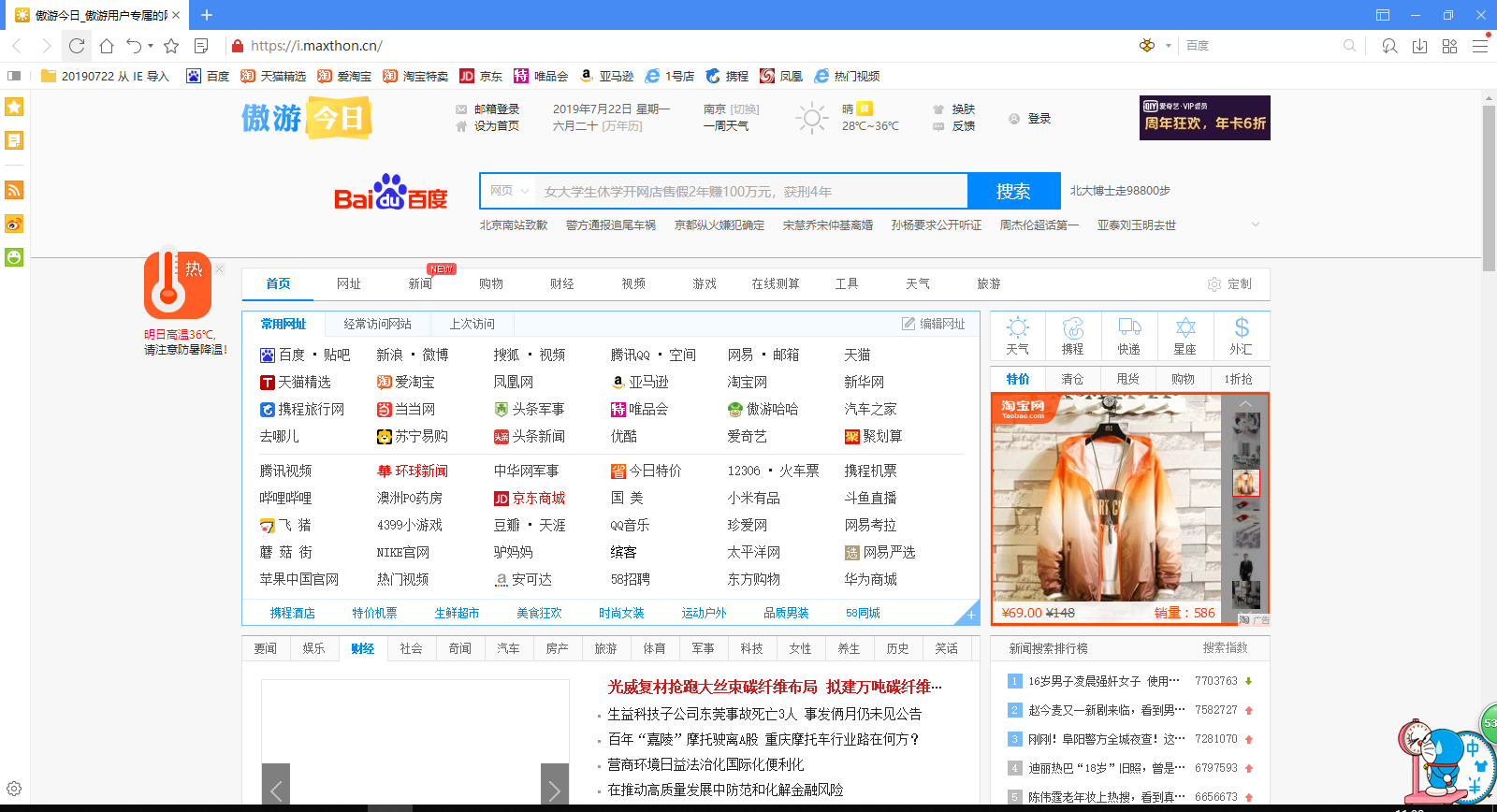Expand the hot search topics chevron
Viewport: 1497px width, 812px height.
pyautogui.click(x=1255, y=225)
